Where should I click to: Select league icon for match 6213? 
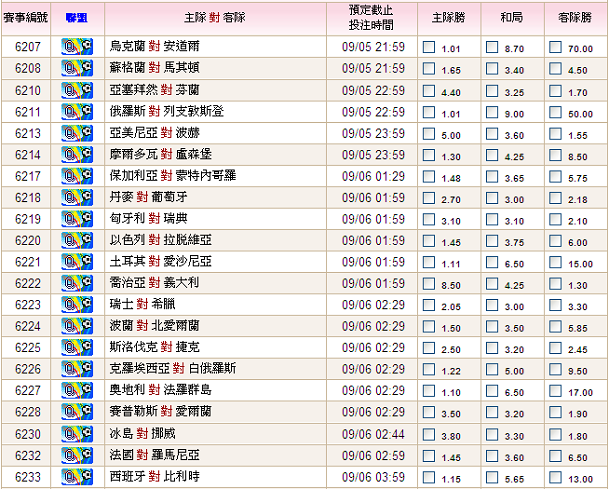(x=77, y=133)
